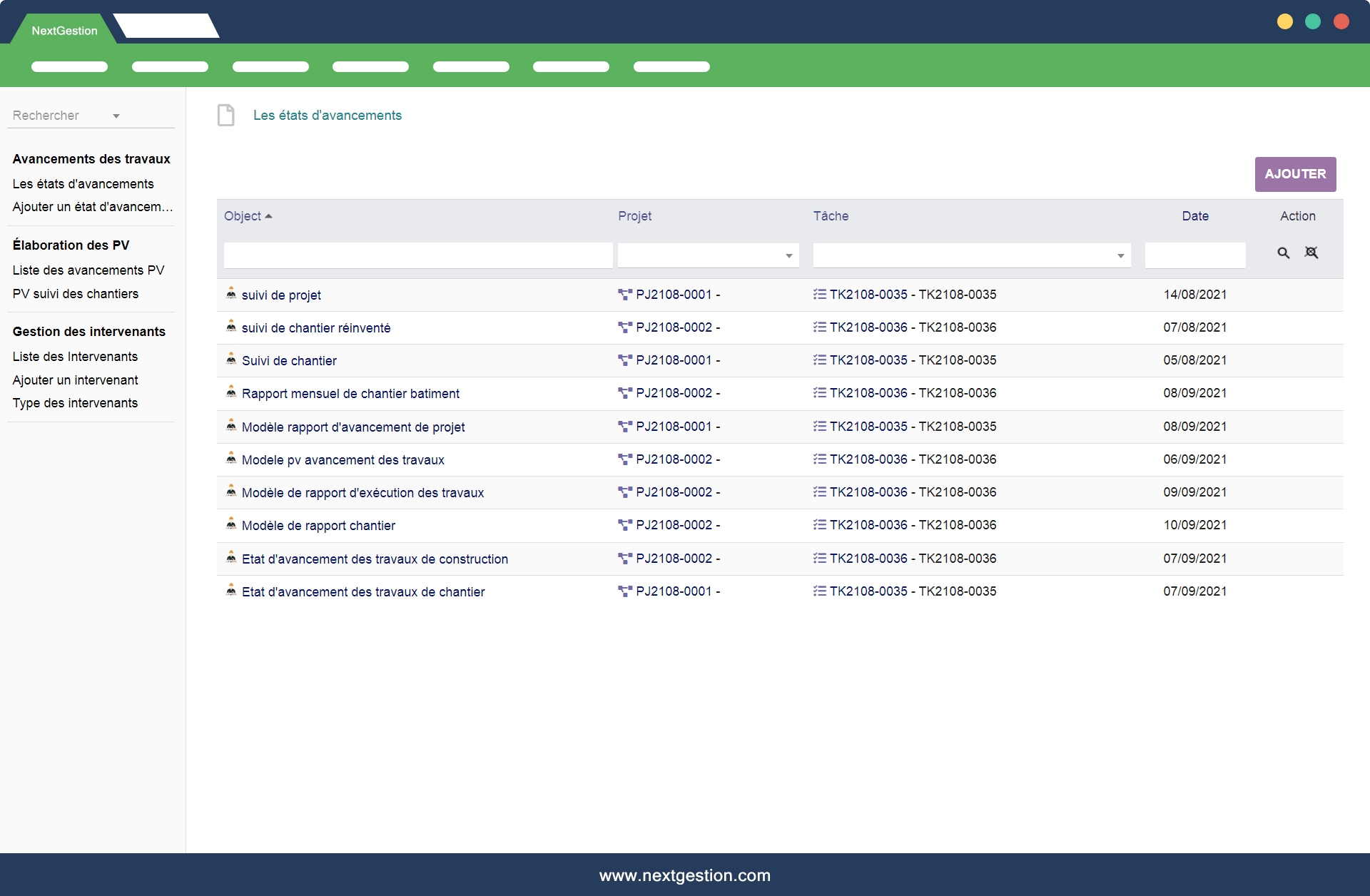
Task: Click the clear filter crossed magnifier icon
Action: (x=1311, y=253)
